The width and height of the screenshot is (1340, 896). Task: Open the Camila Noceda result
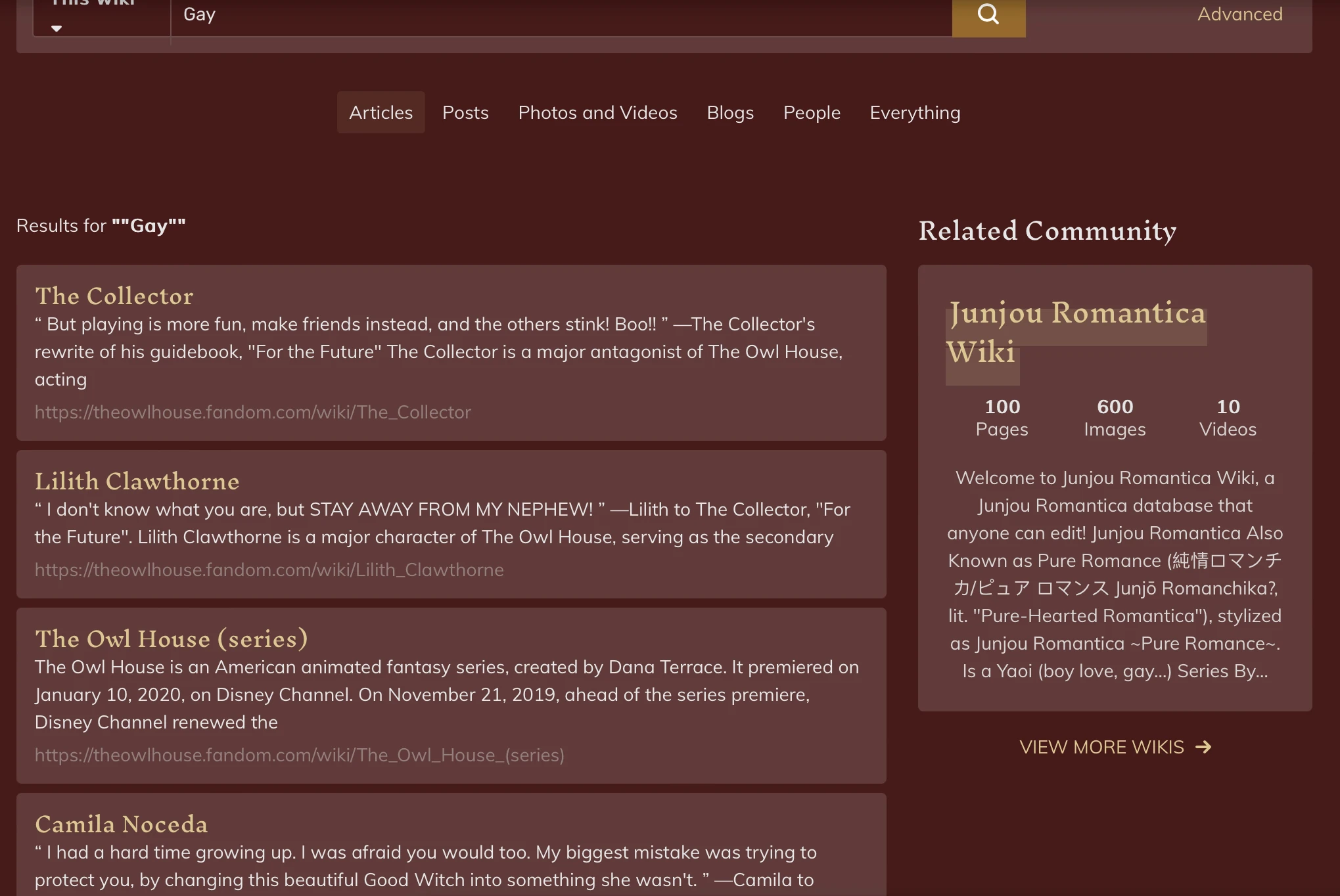[122, 824]
